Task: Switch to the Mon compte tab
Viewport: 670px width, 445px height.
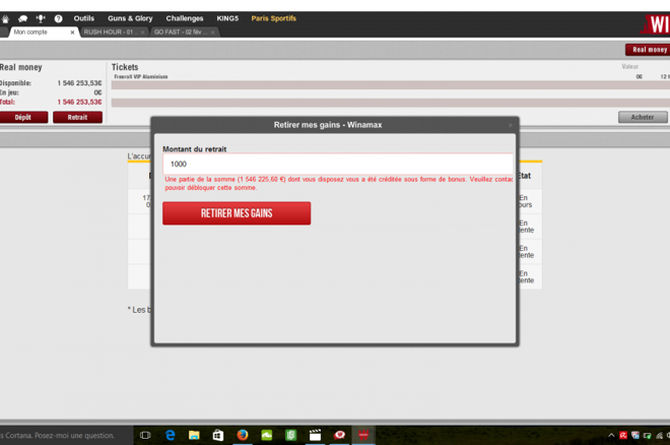Action: pos(39,32)
